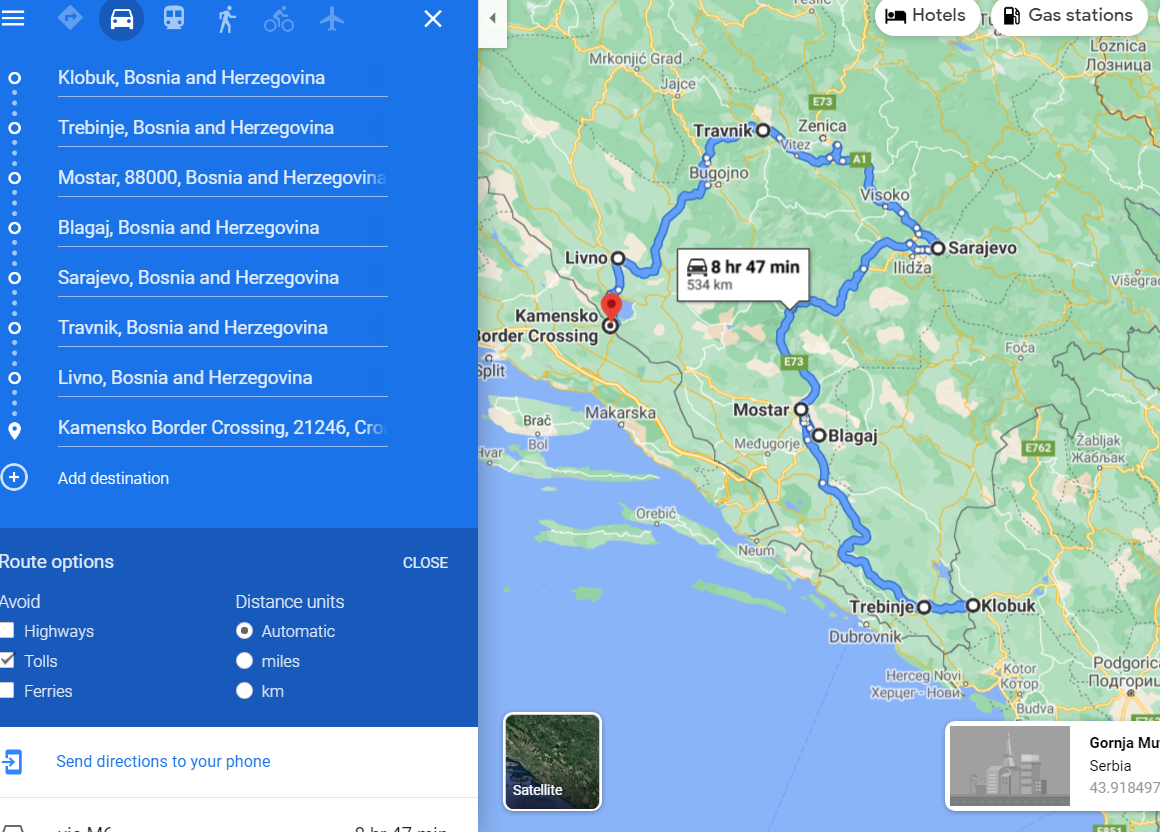Edit the Livno destination field
The width and height of the screenshot is (1160, 832).
tap(223, 378)
